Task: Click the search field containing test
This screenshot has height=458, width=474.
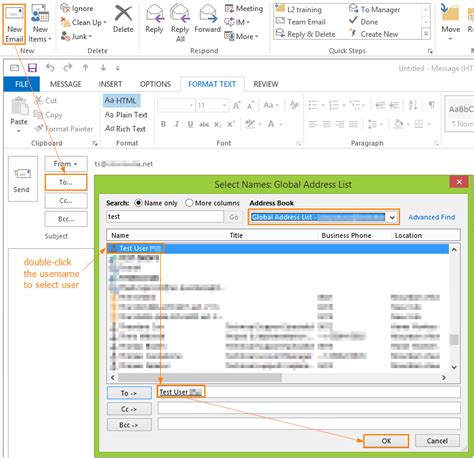Action: (165, 217)
